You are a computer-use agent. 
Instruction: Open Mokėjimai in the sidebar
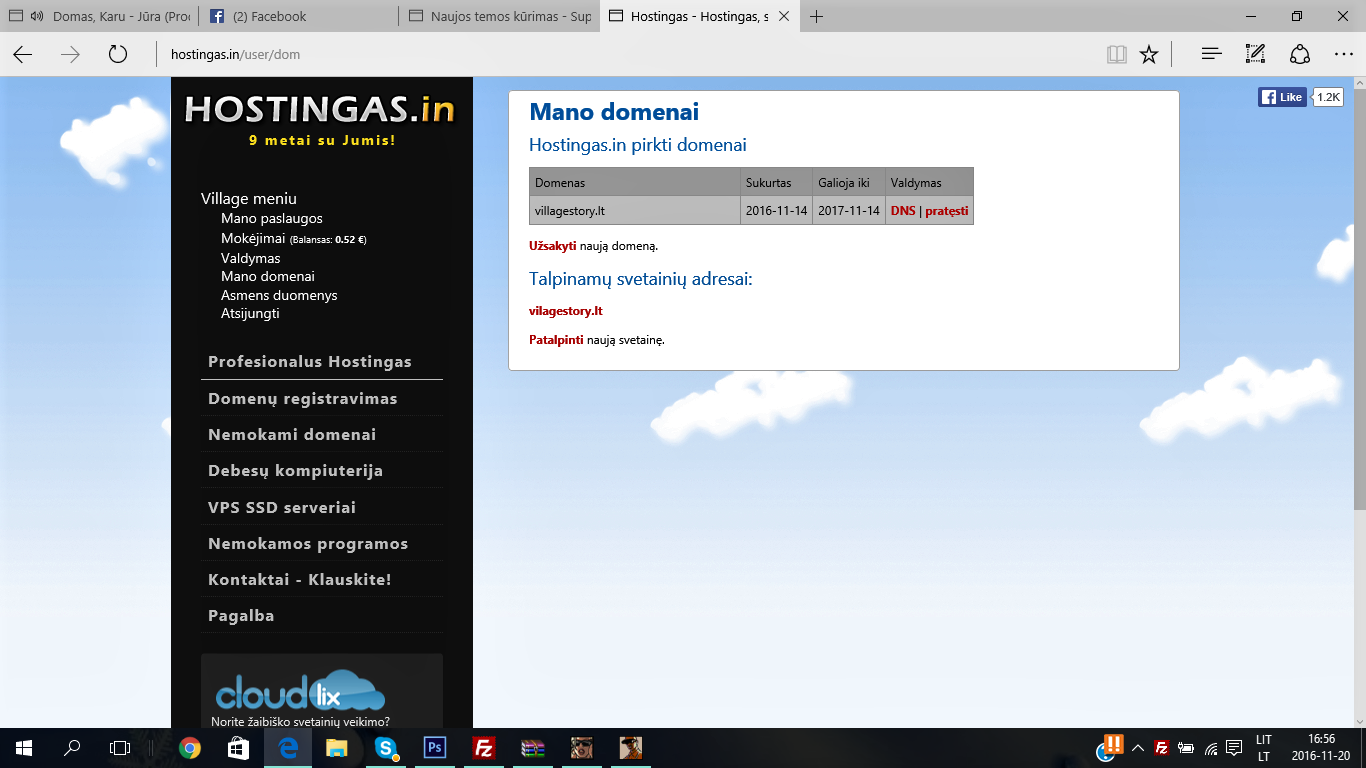pyautogui.click(x=253, y=239)
